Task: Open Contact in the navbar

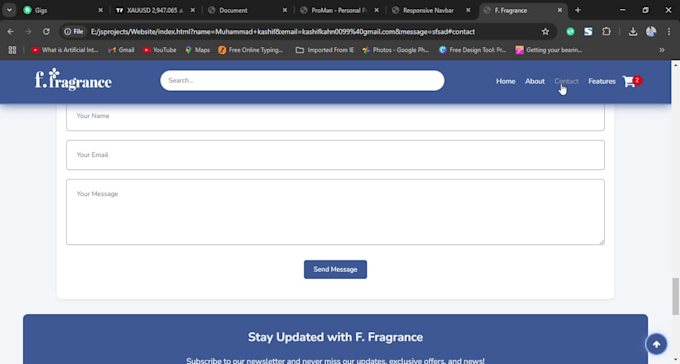Action: [566, 81]
